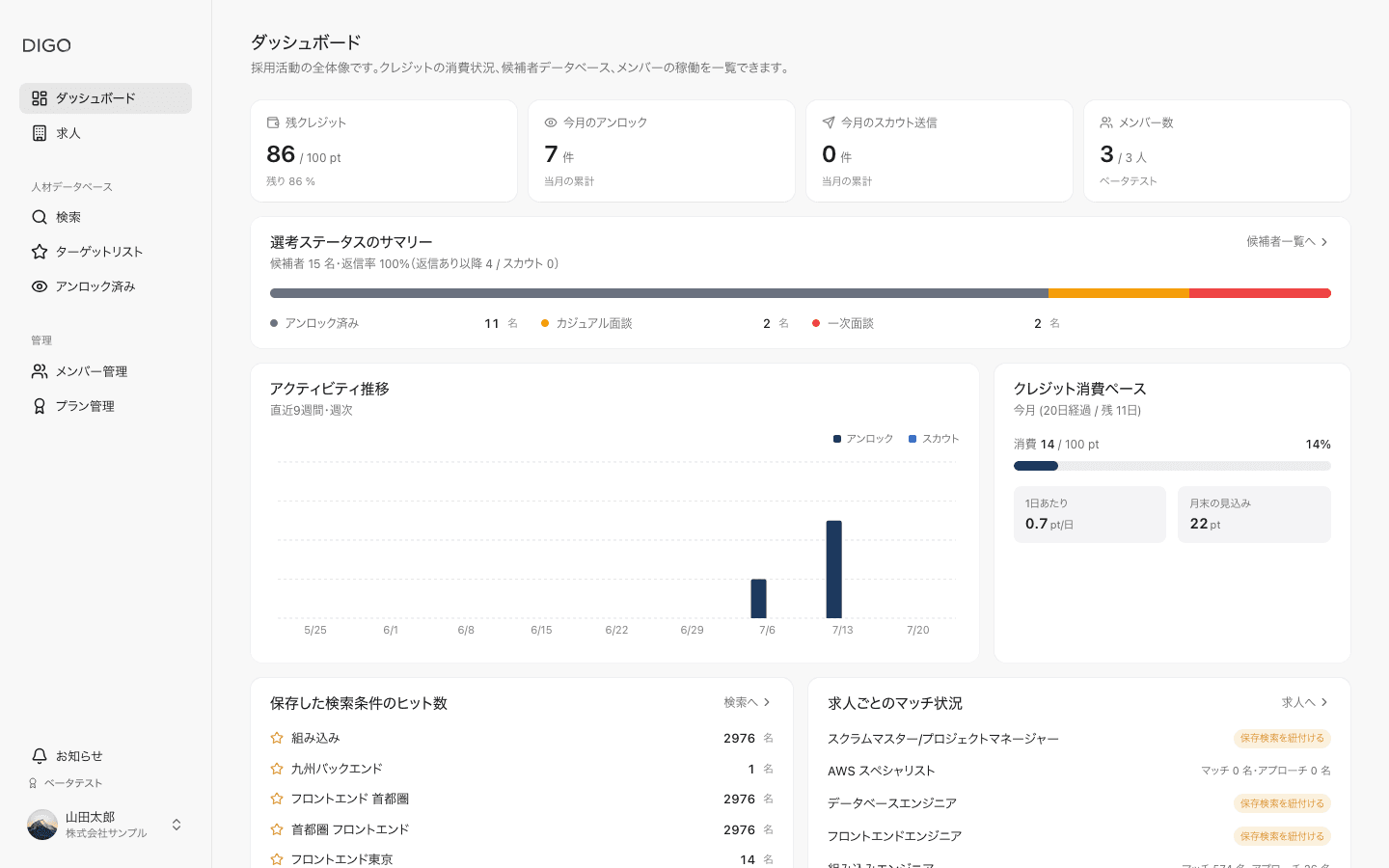Click the chevron beside 検索へ
The height and width of the screenshot is (868, 1389).
click(767, 702)
